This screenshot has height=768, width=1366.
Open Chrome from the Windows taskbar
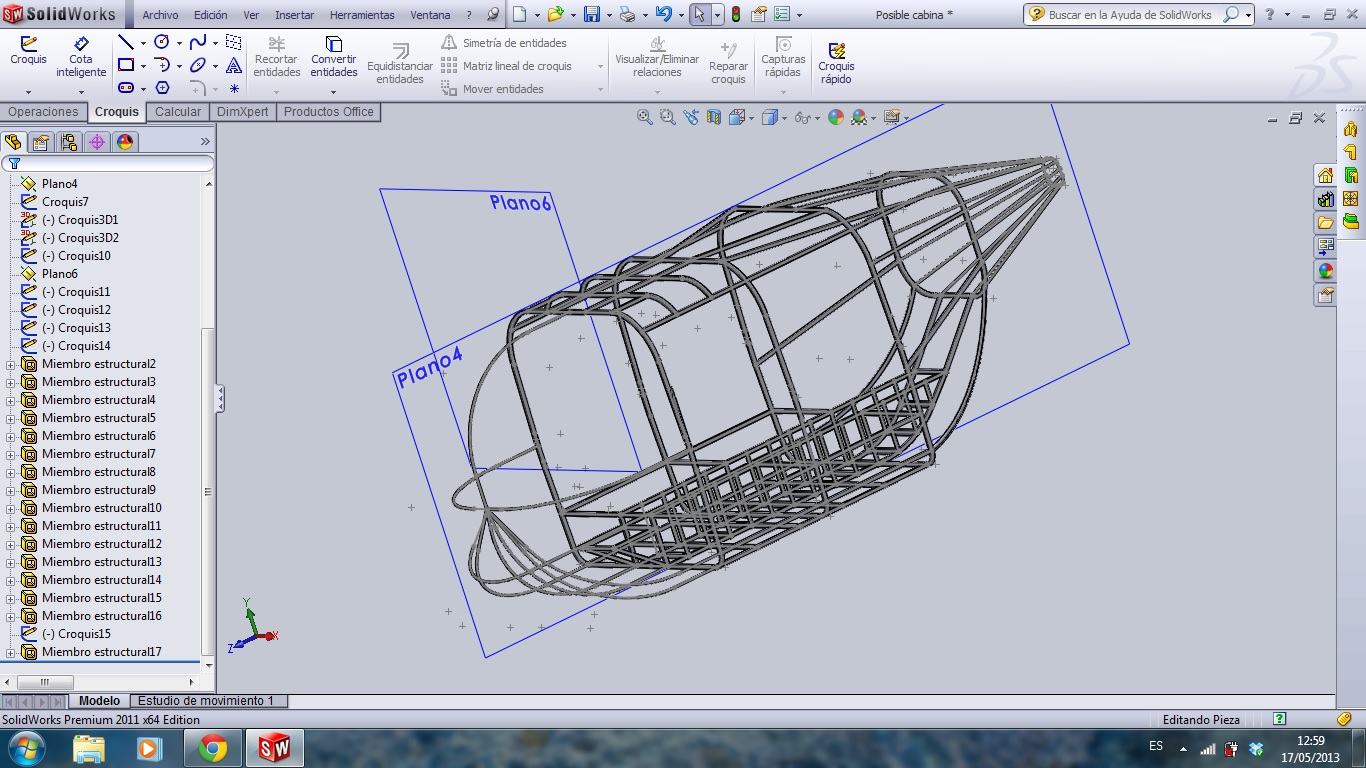(212, 748)
